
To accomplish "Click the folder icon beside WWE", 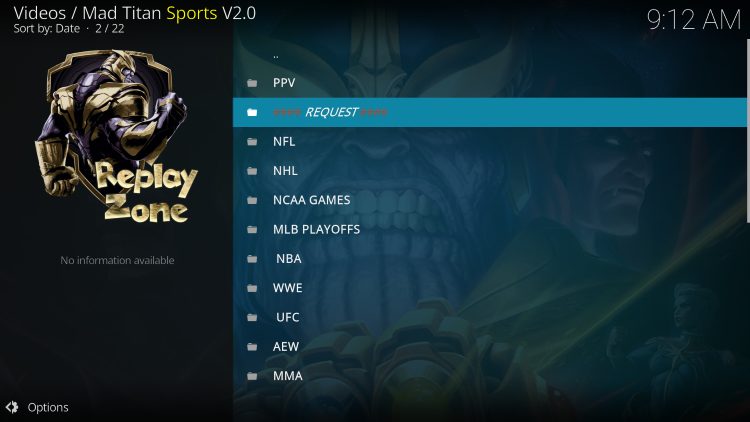I will (252, 288).
